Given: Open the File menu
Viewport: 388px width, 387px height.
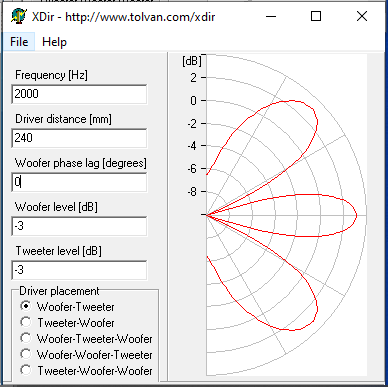Looking at the screenshot, I should tap(19, 42).
